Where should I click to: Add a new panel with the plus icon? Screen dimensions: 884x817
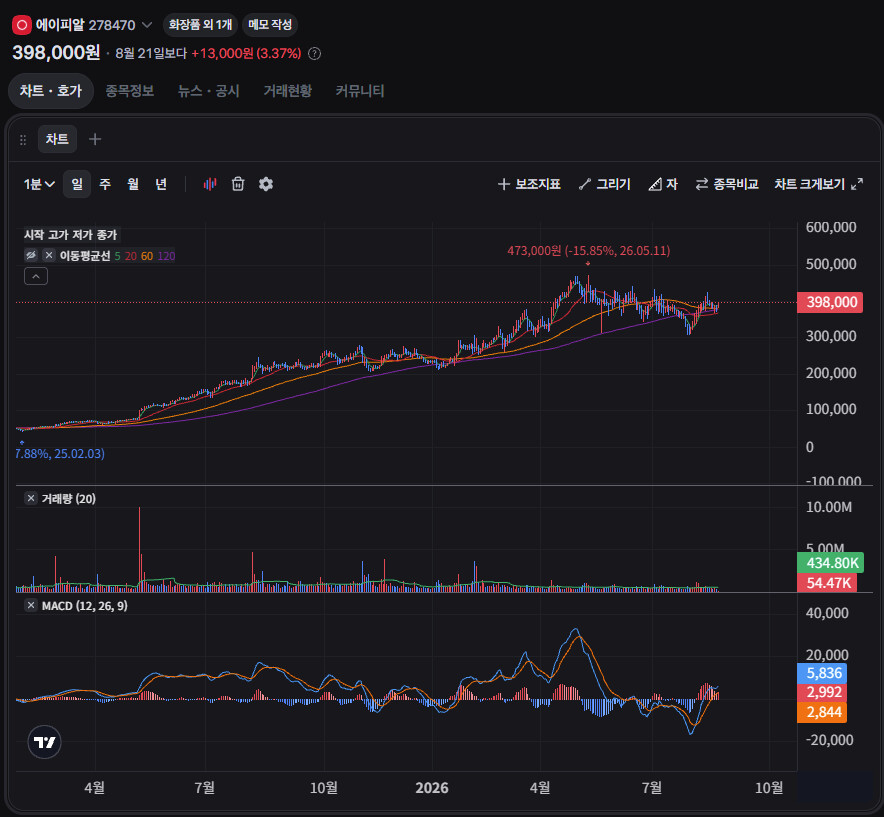pyautogui.click(x=95, y=139)
